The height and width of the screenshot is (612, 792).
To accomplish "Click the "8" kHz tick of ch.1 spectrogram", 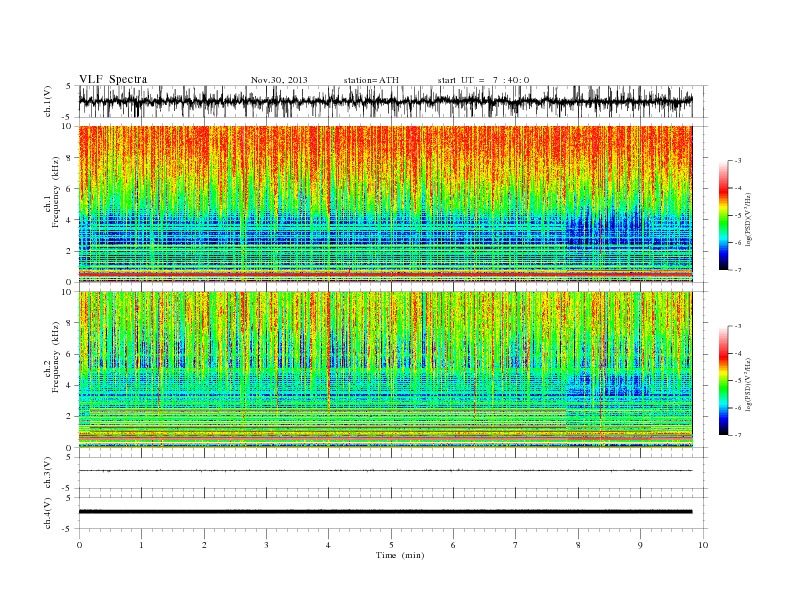I will click(70, 158).
